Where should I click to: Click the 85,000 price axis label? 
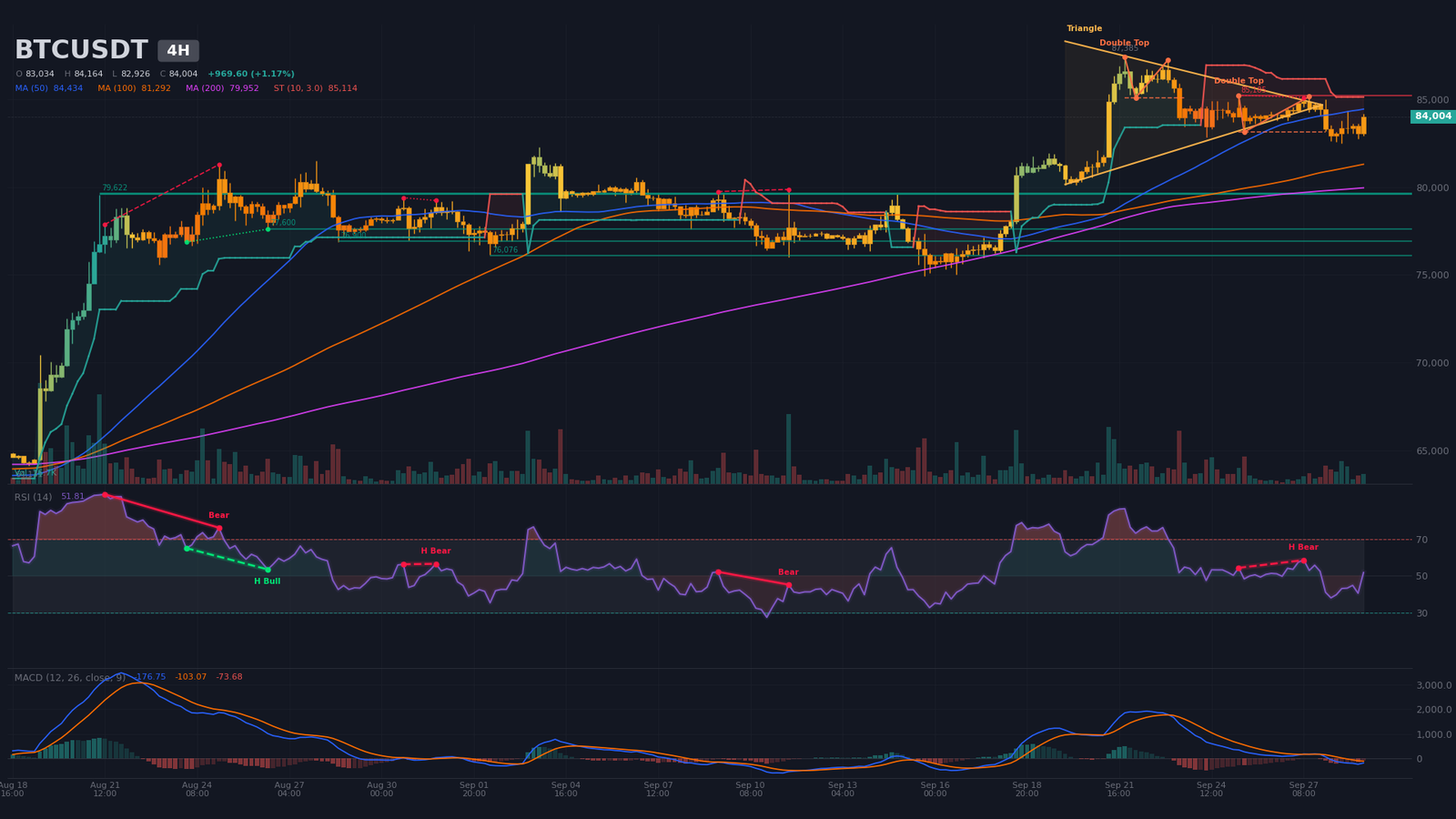(x=1431, y=100)
